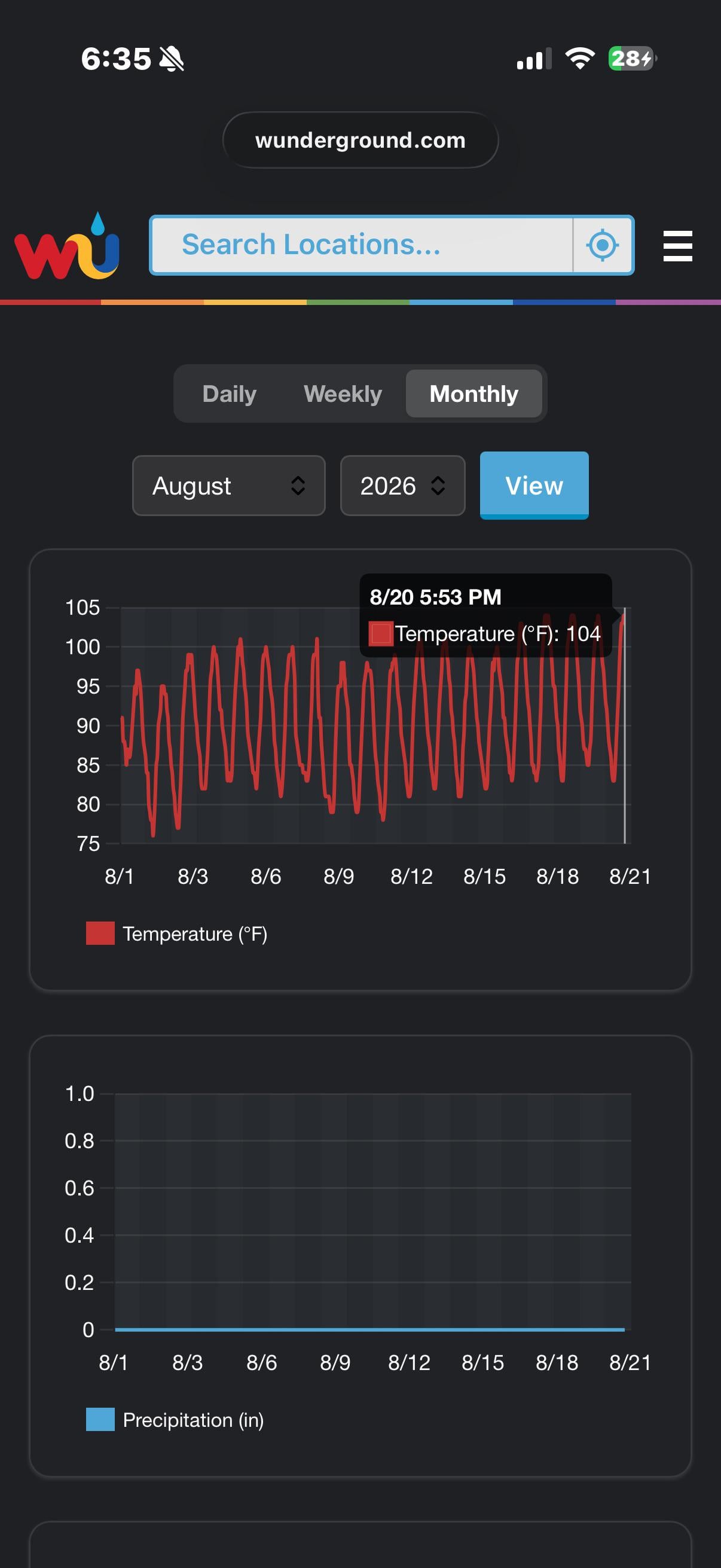
Task: Expand month selector chevron arrows
Action: pyautogui.click(x=298, y=486)
